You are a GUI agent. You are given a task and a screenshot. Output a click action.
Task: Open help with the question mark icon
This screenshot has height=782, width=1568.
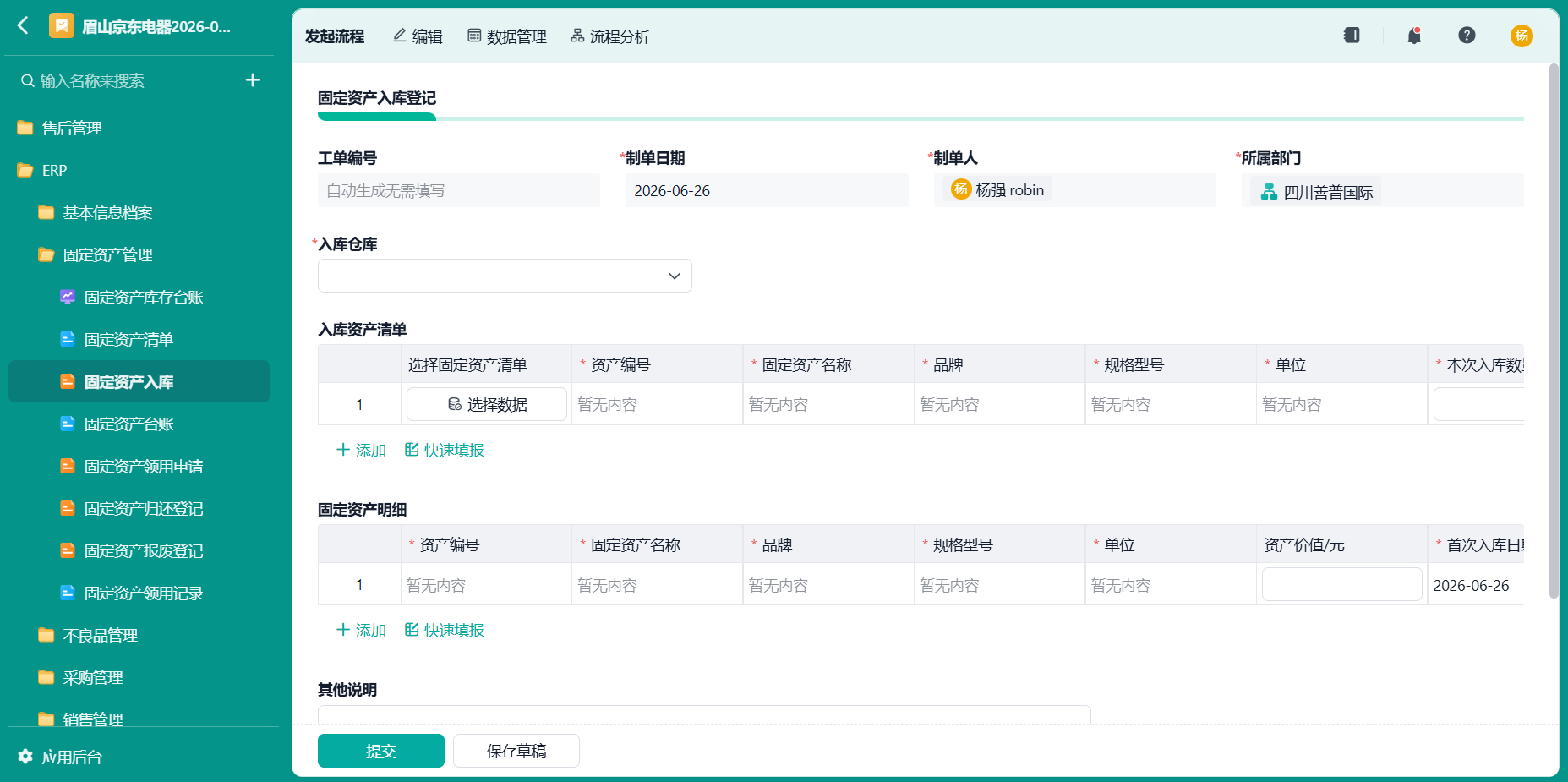1467,36
